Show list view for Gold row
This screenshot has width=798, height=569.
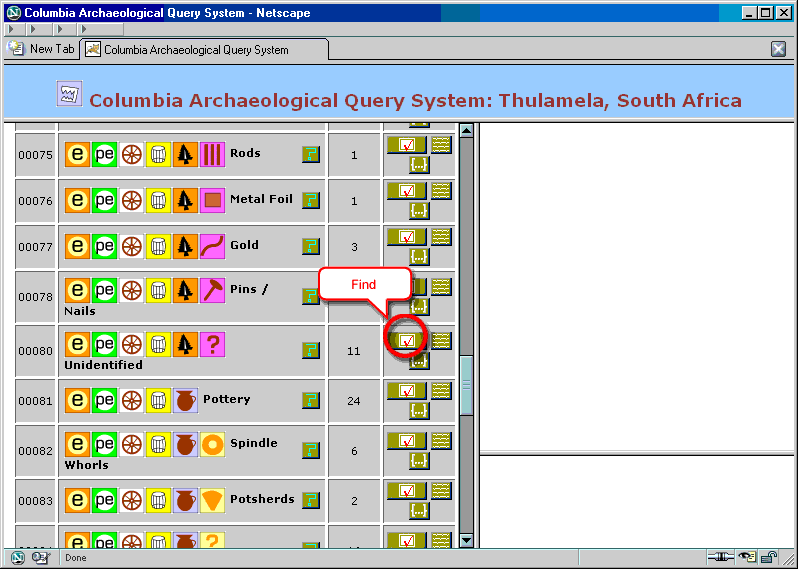point(441,237)
